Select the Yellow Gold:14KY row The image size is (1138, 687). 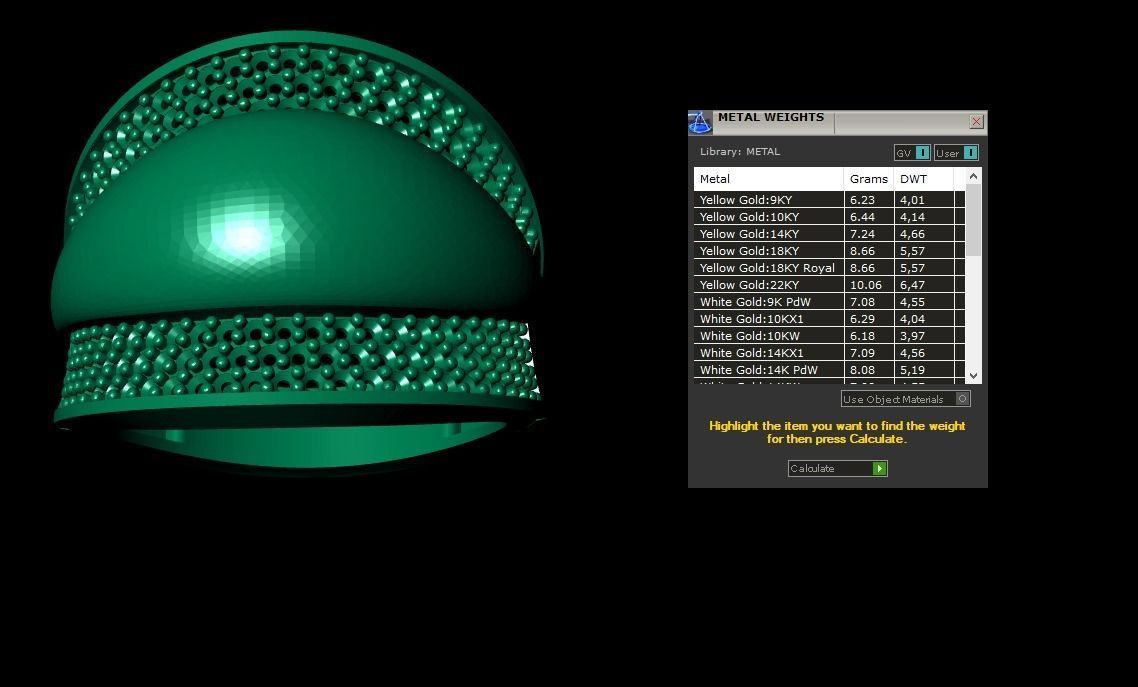[829, 234]
